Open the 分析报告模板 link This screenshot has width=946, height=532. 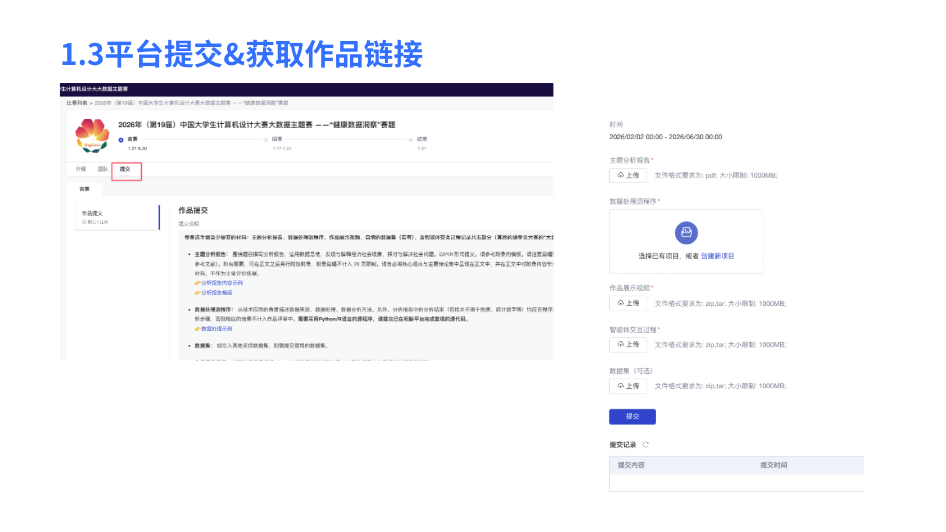(216, 293)
